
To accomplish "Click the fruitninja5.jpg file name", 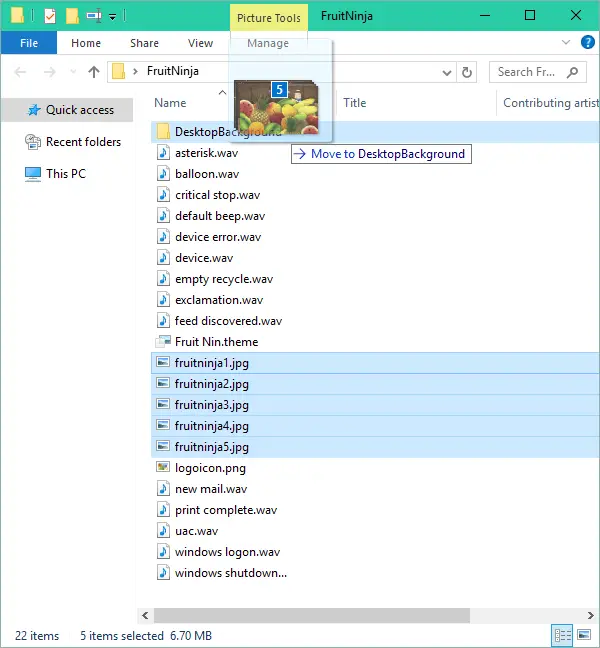I will [x=212, y=447].
